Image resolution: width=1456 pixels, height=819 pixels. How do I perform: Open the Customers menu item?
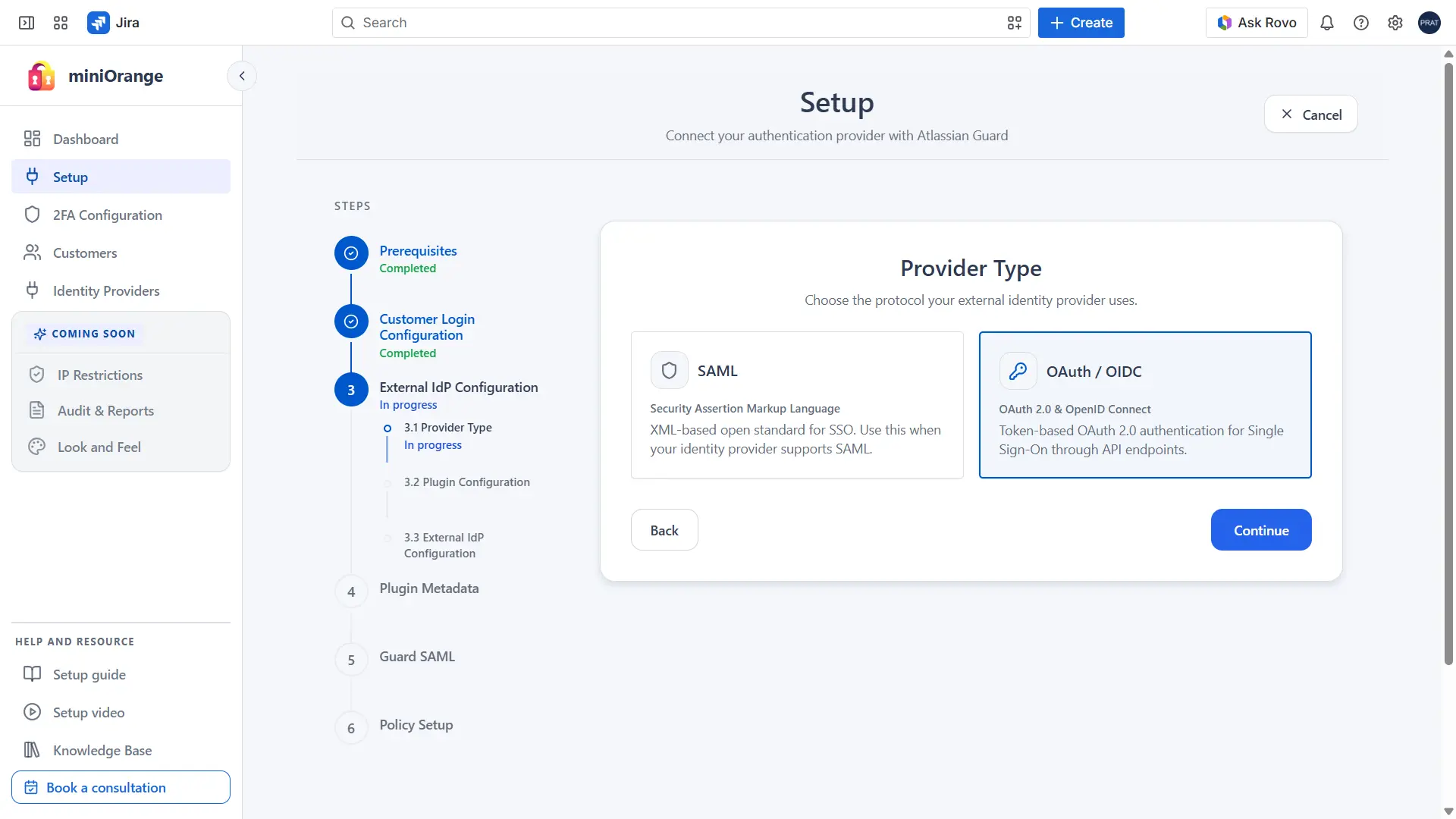pos(121,253)
